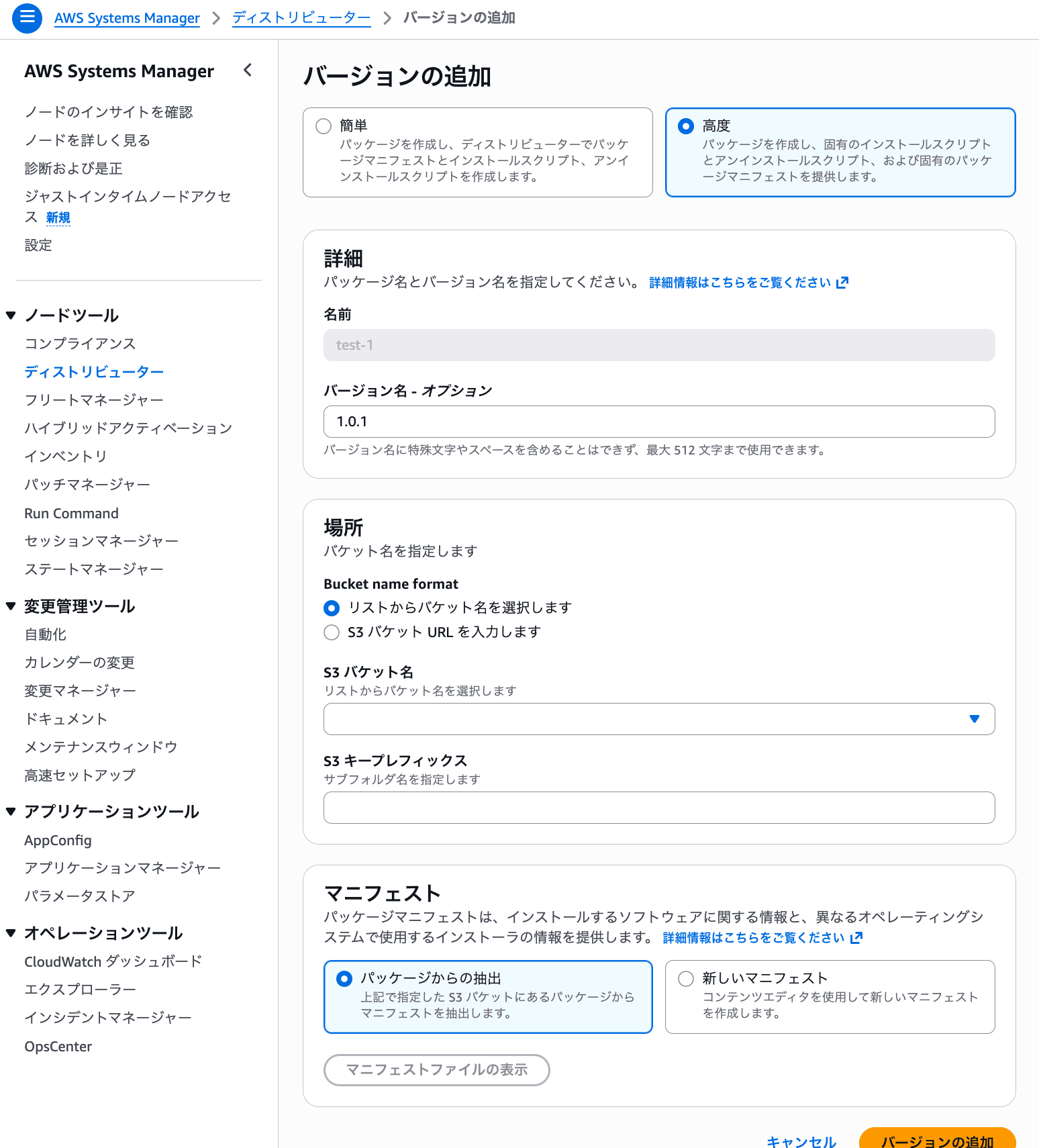Open Run Command in sidebar

pos(71,514)
